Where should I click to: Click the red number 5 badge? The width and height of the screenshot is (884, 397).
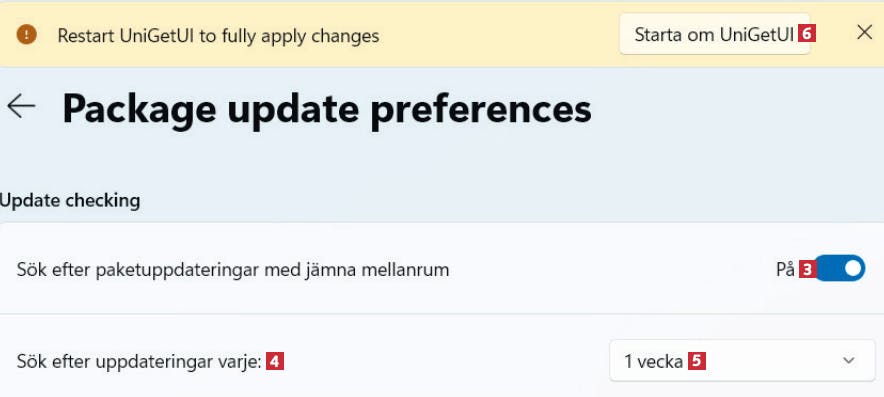697,361
